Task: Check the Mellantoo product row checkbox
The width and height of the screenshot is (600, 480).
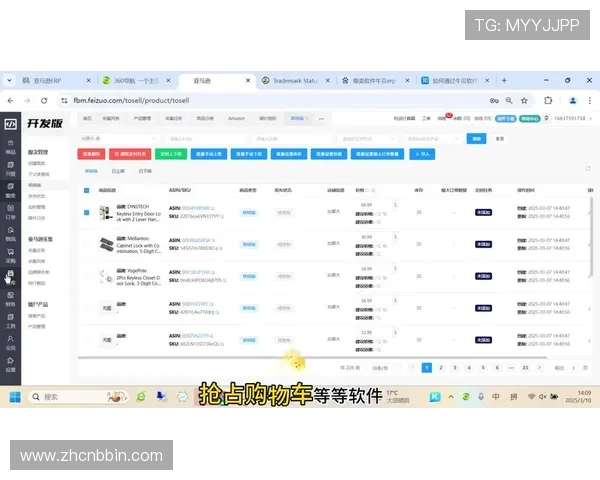Action: point(86,244)
